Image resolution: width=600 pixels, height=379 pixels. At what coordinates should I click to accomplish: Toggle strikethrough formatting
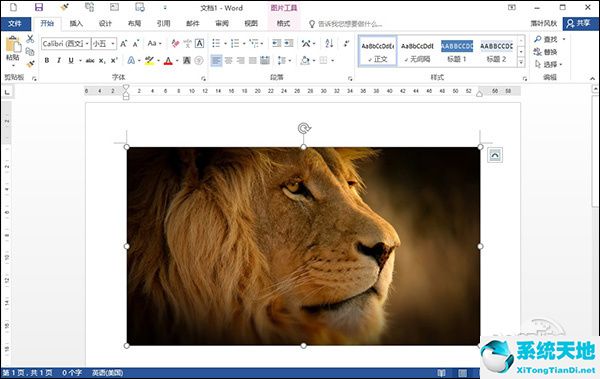pyautogui.click(x=90, y=60)
